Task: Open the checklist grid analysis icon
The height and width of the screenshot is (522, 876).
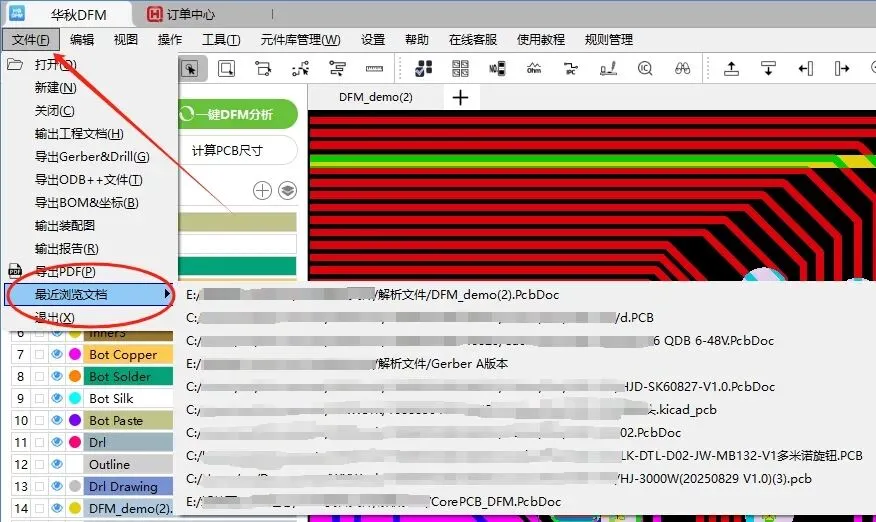Action: tap(423, 68)
